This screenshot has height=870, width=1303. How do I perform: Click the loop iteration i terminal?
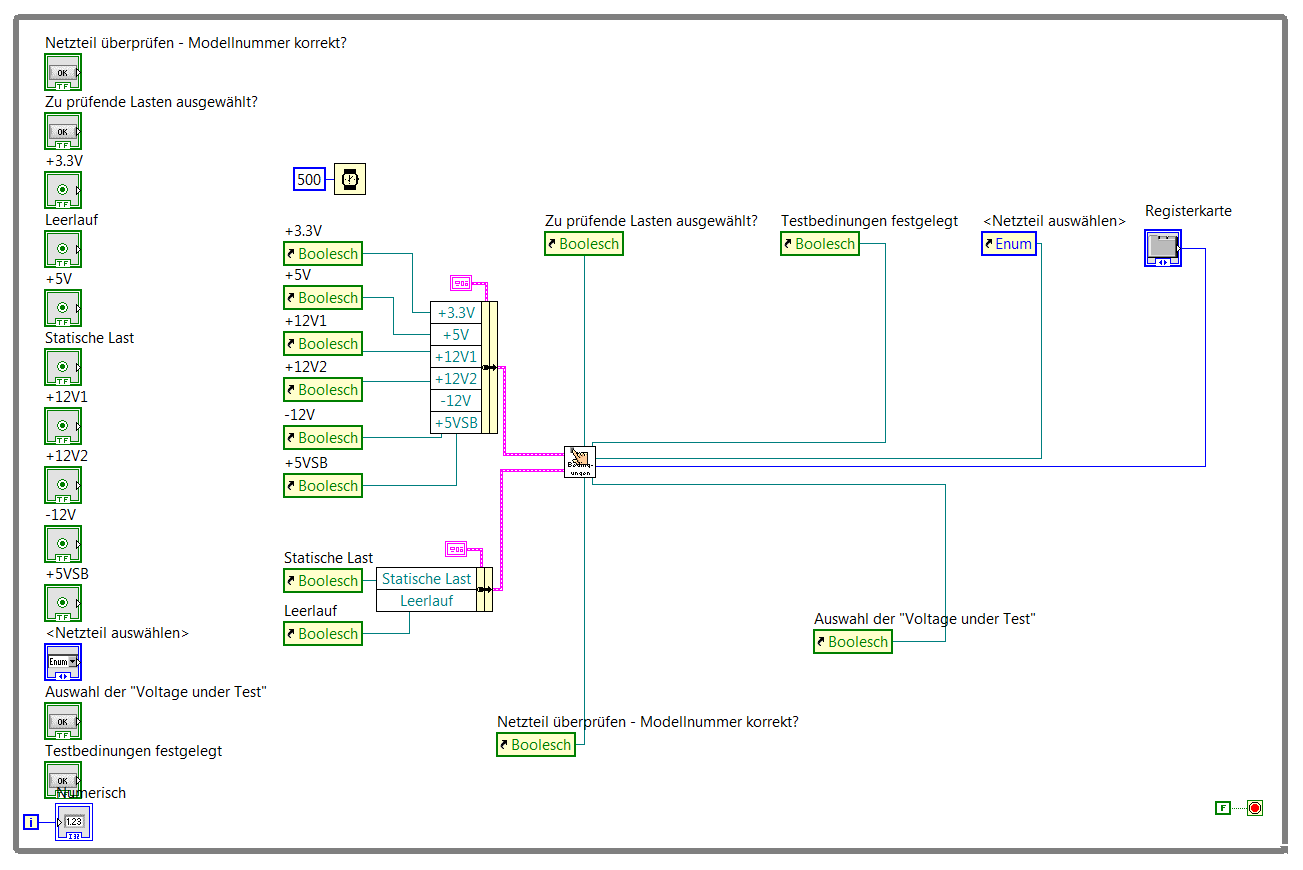click(31, 822)
